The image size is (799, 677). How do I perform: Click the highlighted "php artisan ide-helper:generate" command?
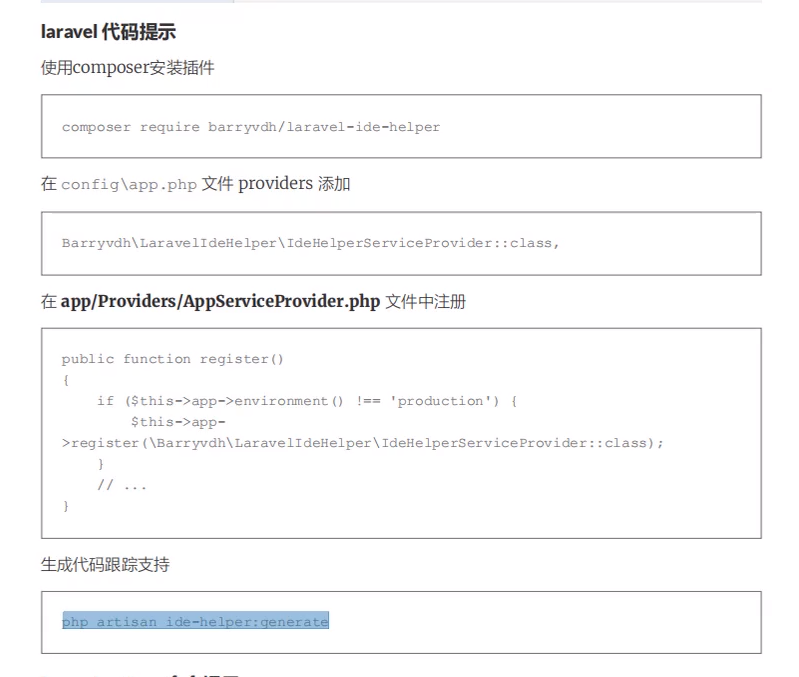pos(195,622)
